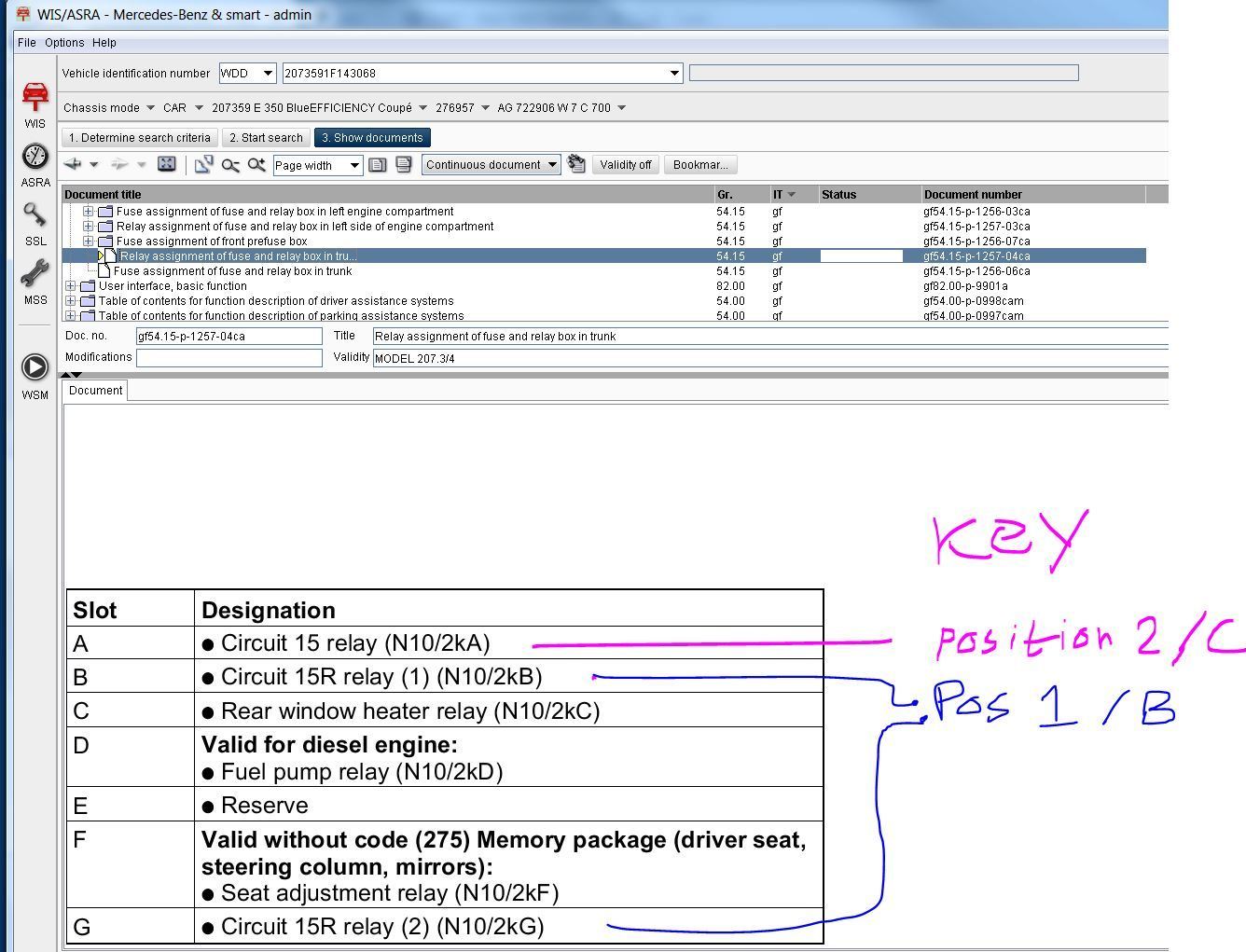1246x952 pixels.
Task: Click the Modifications input field
Action: [x=228, y=358]
